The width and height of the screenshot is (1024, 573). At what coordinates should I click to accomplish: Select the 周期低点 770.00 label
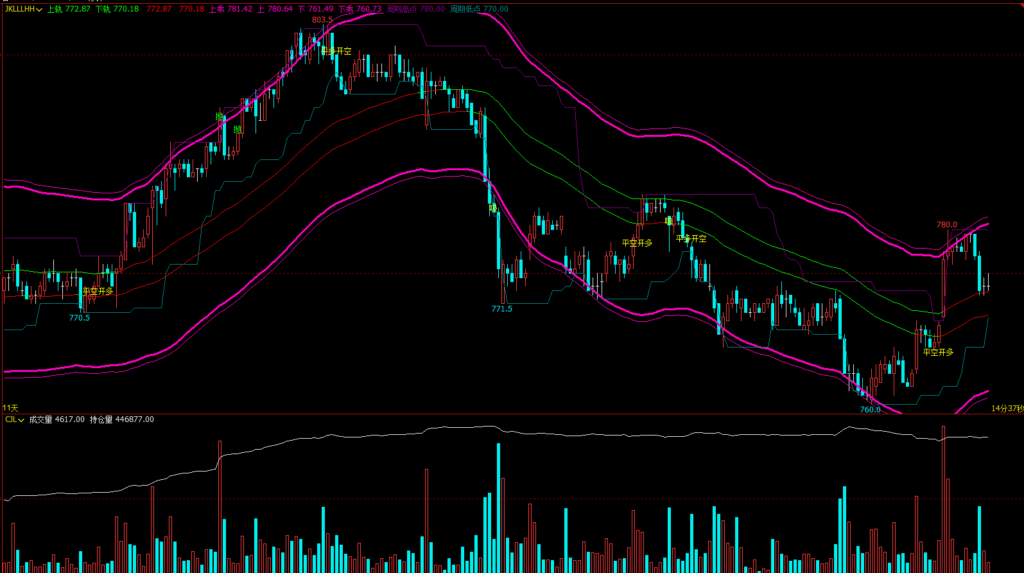click(x=481, y=8)
